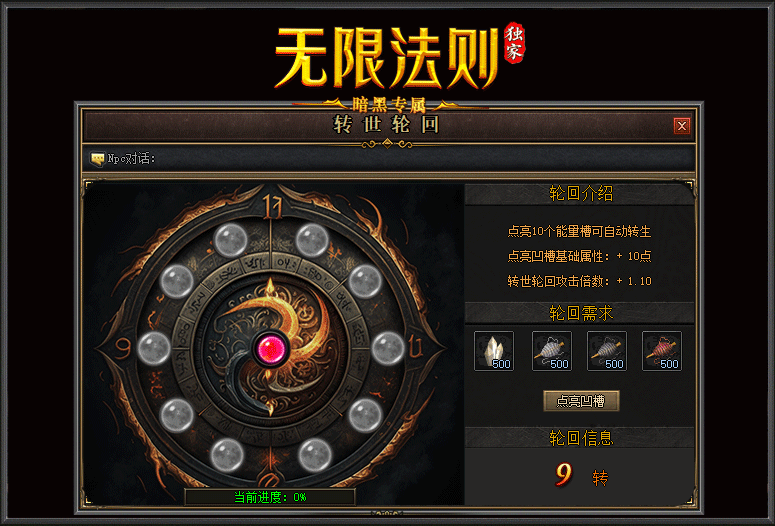
Task: Click the Npc对话 speech bubble icon
Action: point(97,159)
